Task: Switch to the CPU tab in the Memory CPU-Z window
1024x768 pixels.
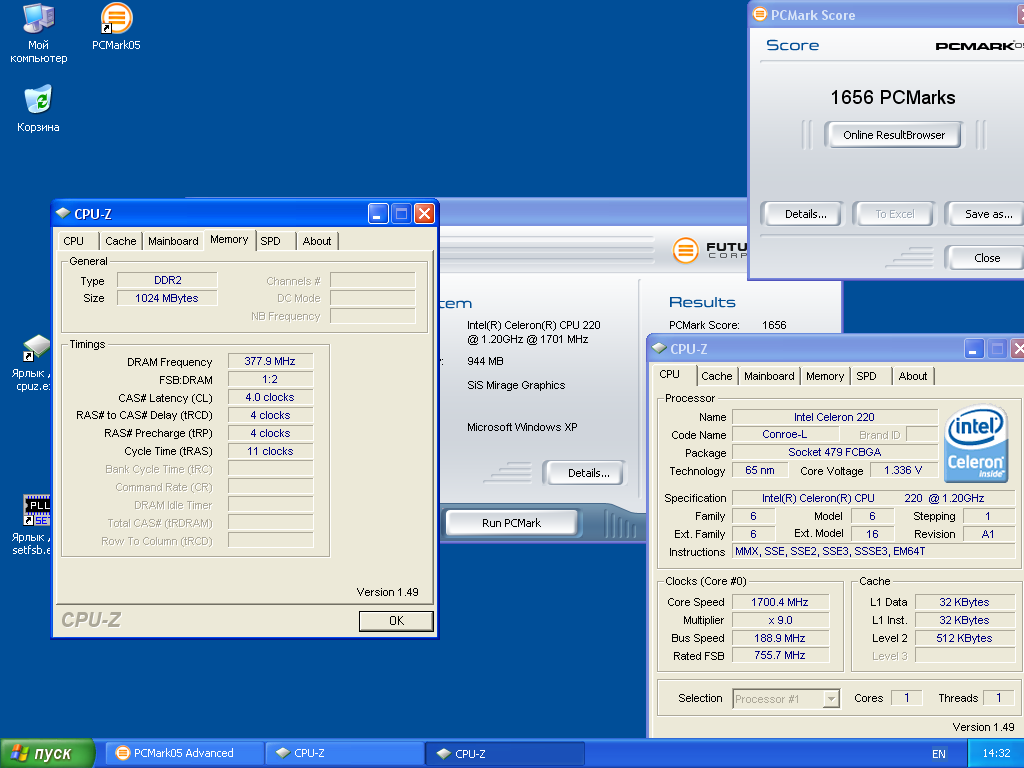Action: tap(74, 241)
